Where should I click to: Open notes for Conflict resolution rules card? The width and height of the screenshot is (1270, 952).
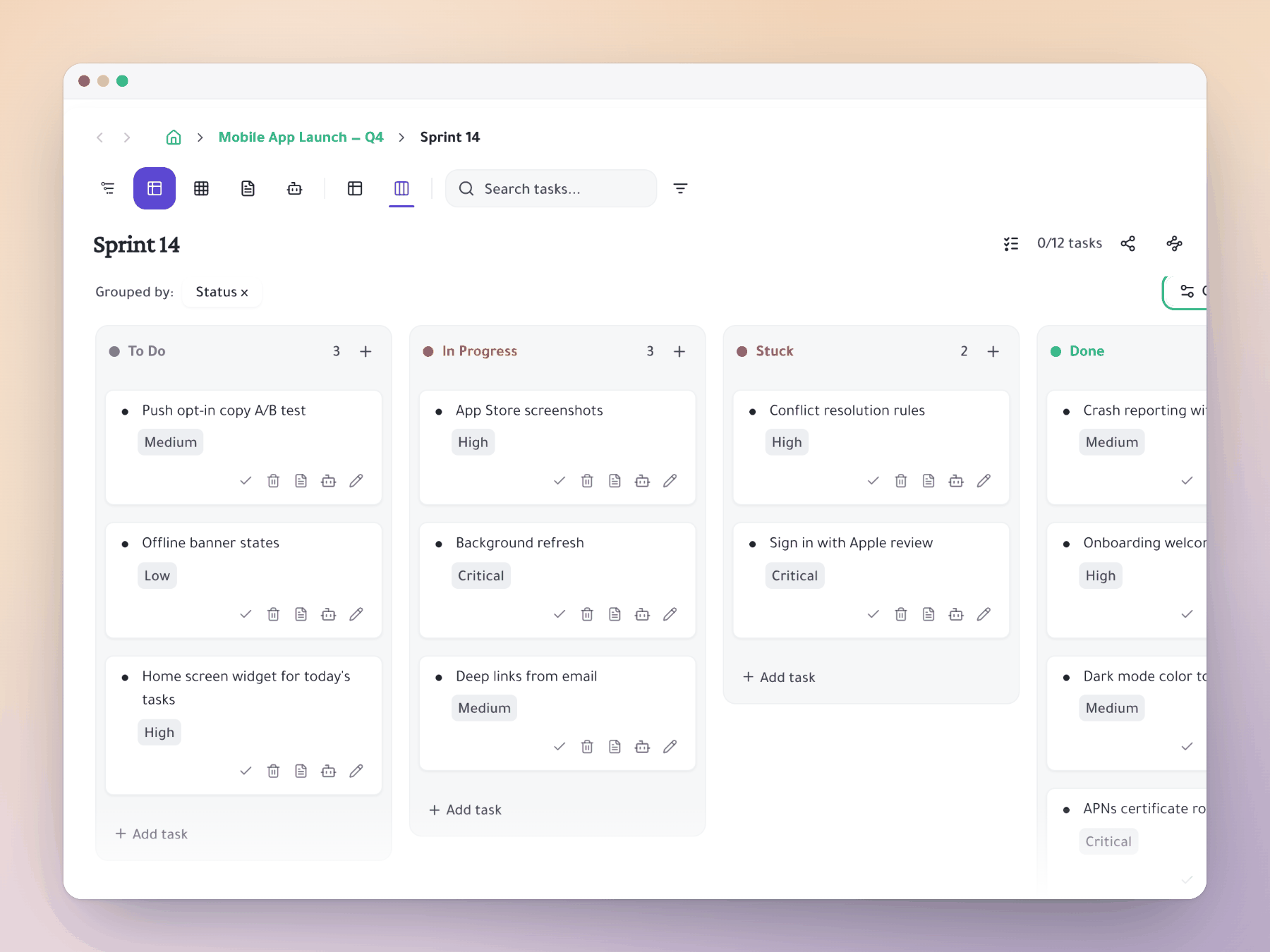click(x=929, y=481)
